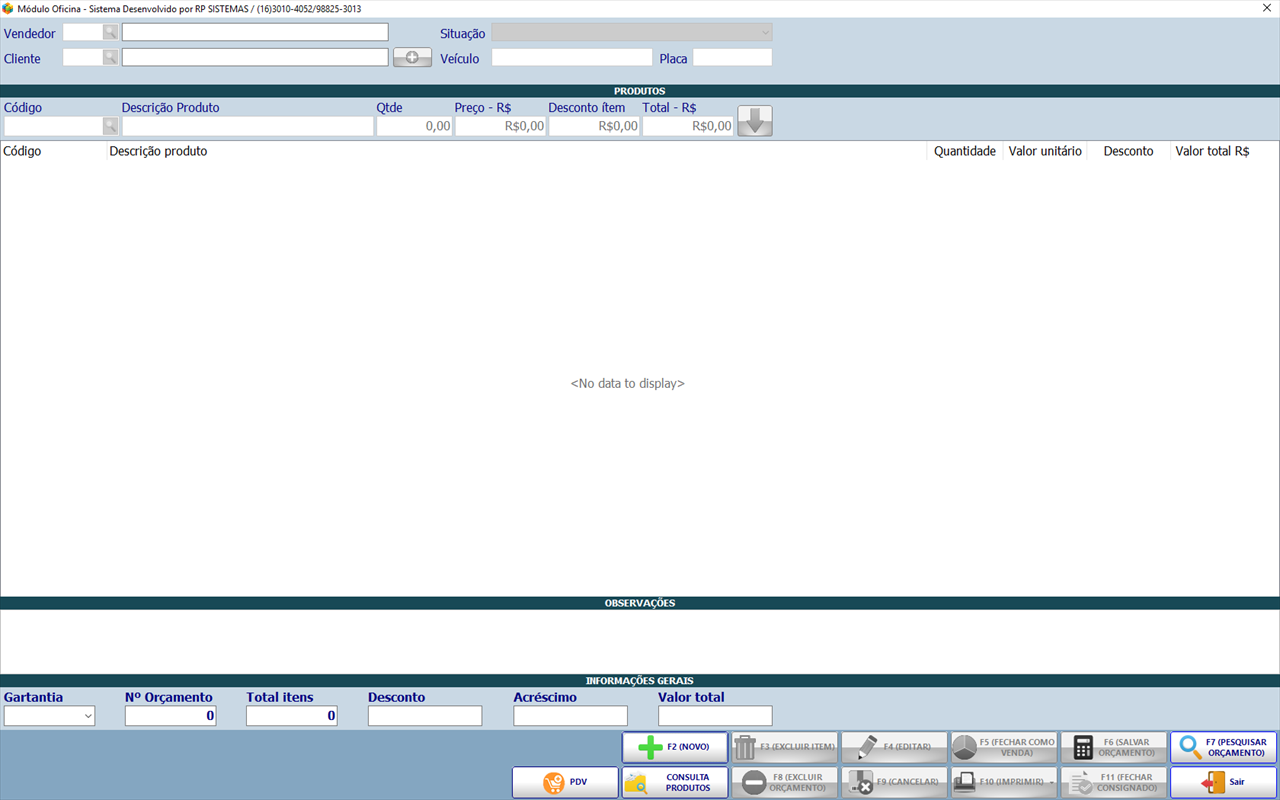The width and height of the screenshot is (1280, 800).
Task: Open the PDV shopping cart button
Action: tap(565, 782)
